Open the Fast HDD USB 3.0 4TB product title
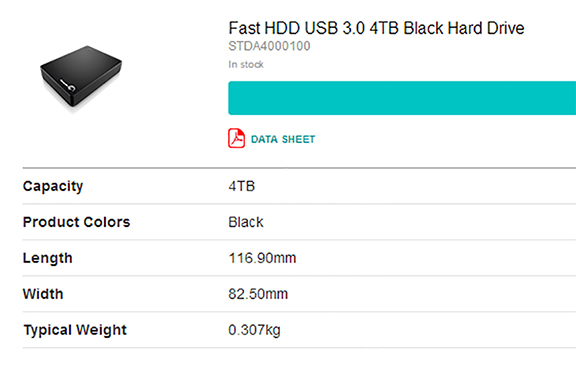The height and width of the screenshot is (378, 576). pos(376,28)
